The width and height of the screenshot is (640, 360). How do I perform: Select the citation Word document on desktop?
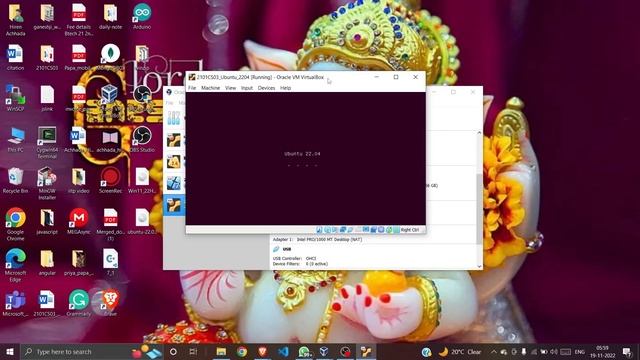(x=15, y=58)
